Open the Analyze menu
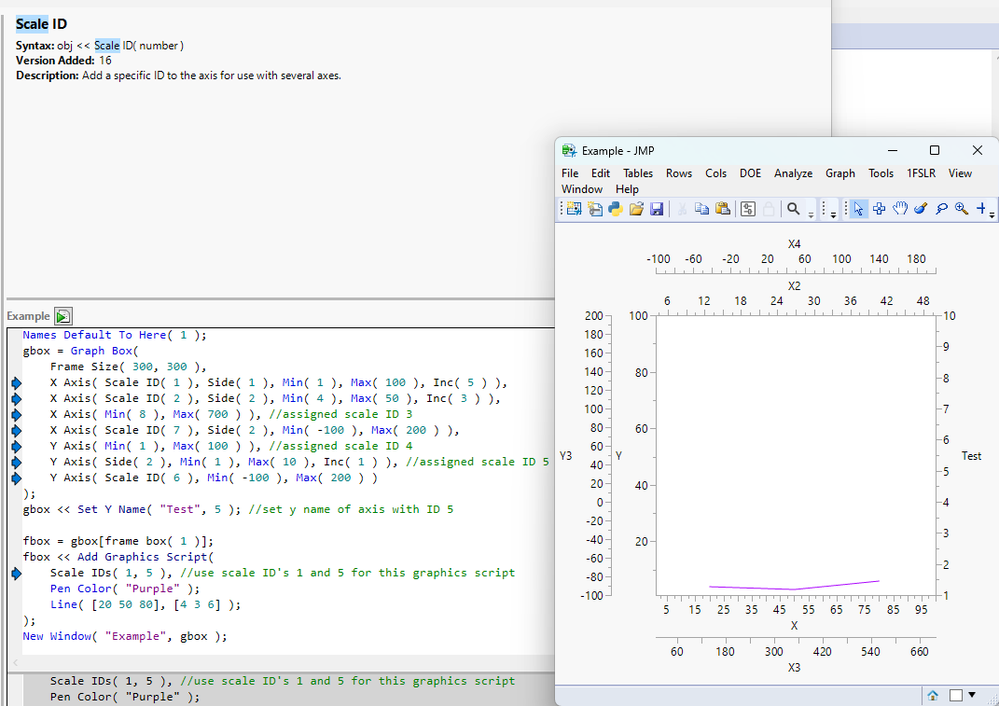Screen dimensions: 999x706 tap(793, 173)
